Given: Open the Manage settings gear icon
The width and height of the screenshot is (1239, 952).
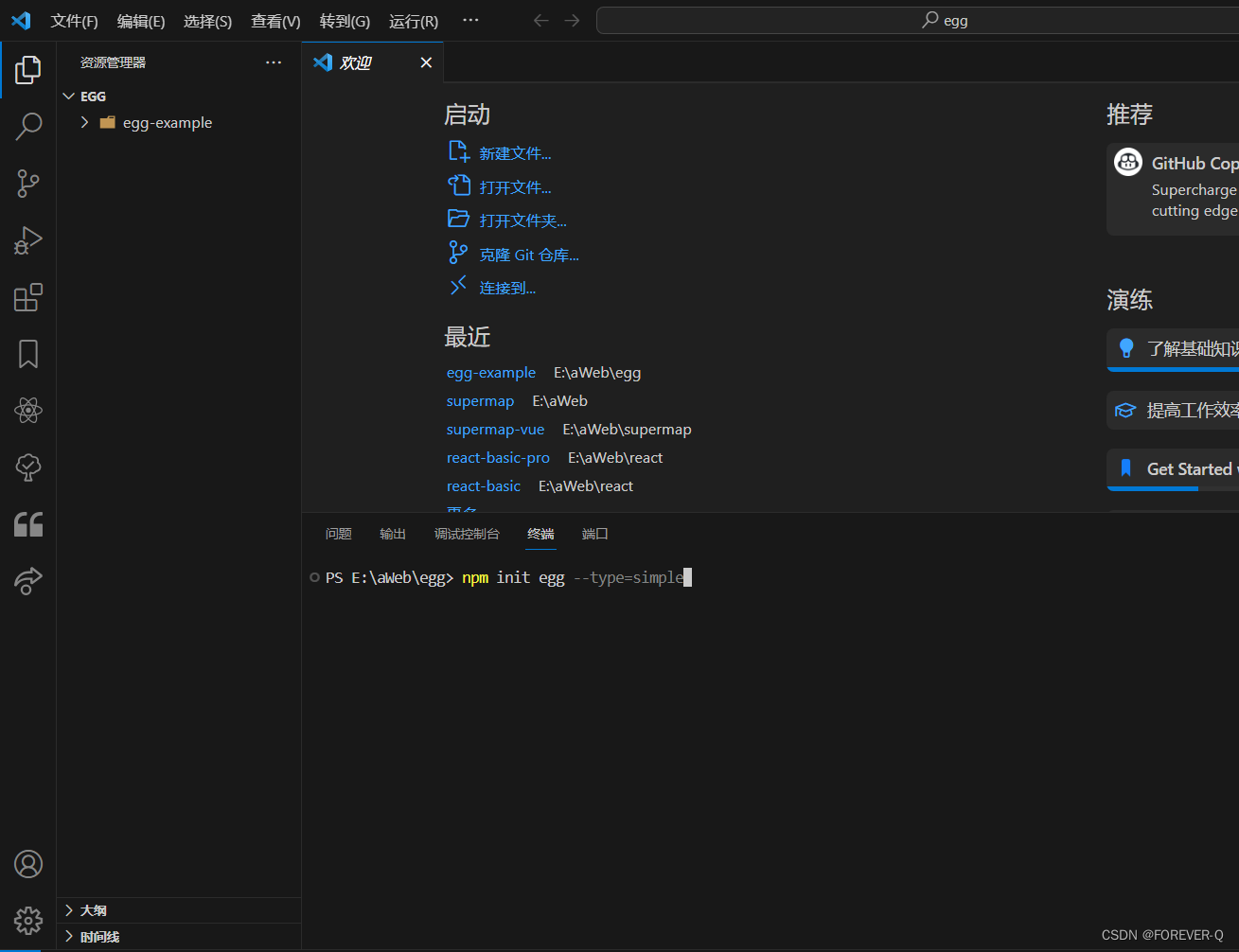Looking at the screenshot, I should (x=28, y=920).
